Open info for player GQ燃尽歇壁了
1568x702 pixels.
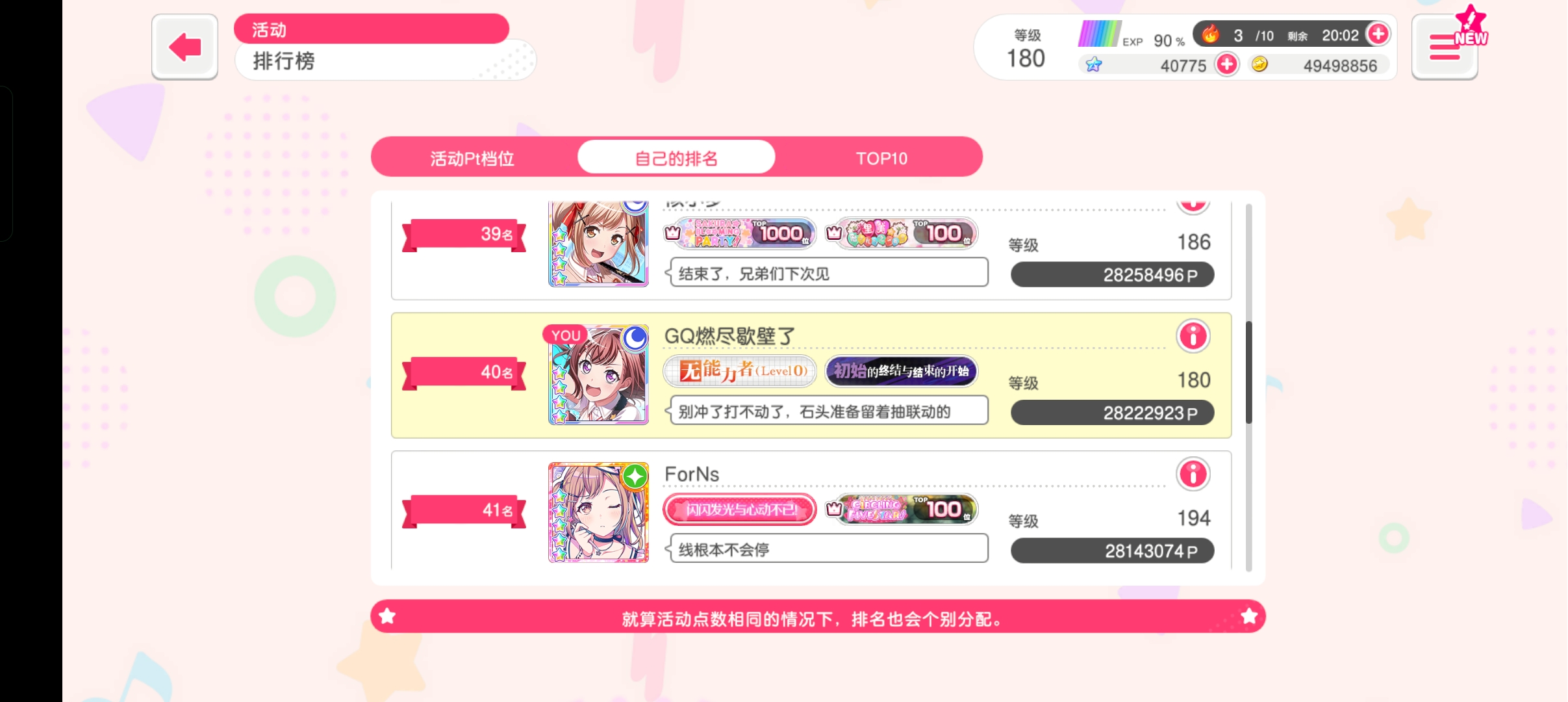(x=1193, y=336)
